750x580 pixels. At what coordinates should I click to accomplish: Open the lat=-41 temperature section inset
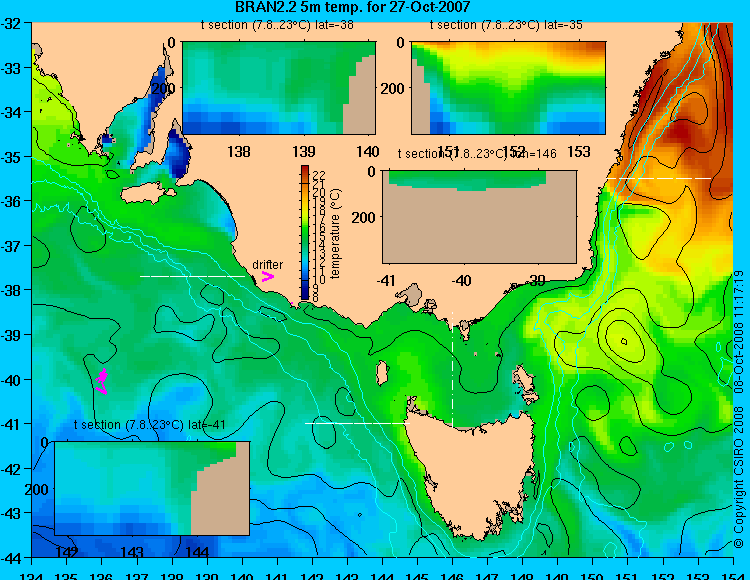point(152,488)
